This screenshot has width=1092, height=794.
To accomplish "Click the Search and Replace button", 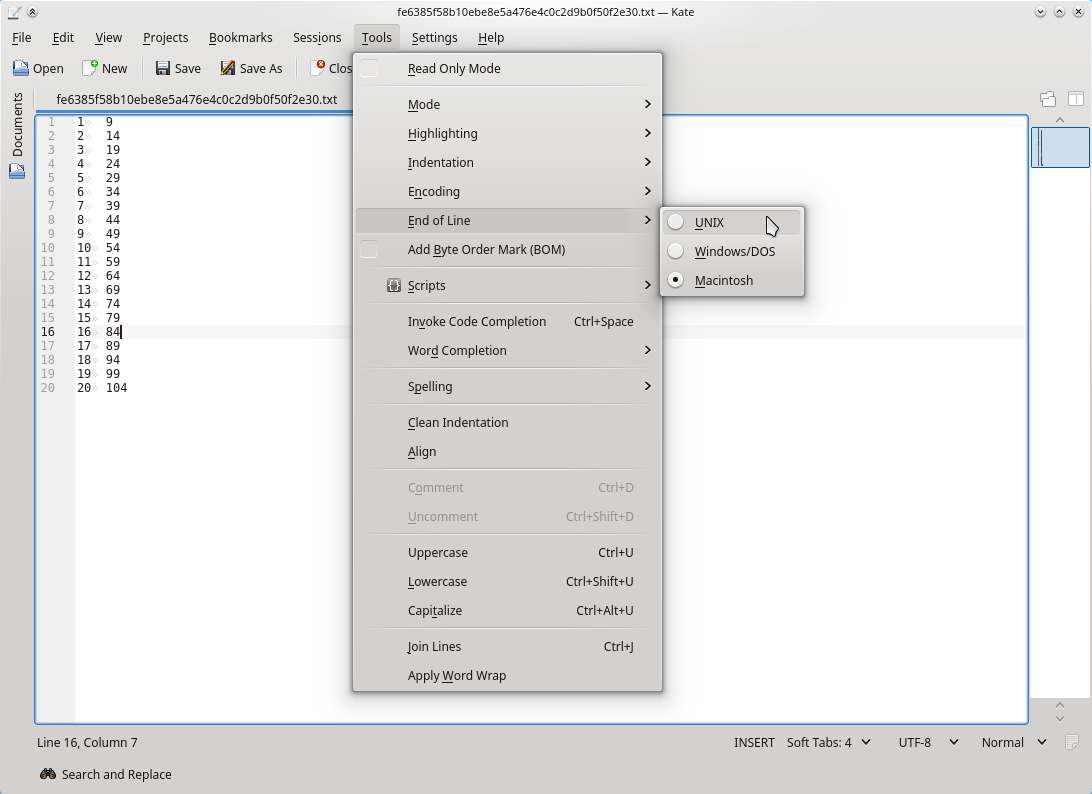I will click(x=106, y=774).
